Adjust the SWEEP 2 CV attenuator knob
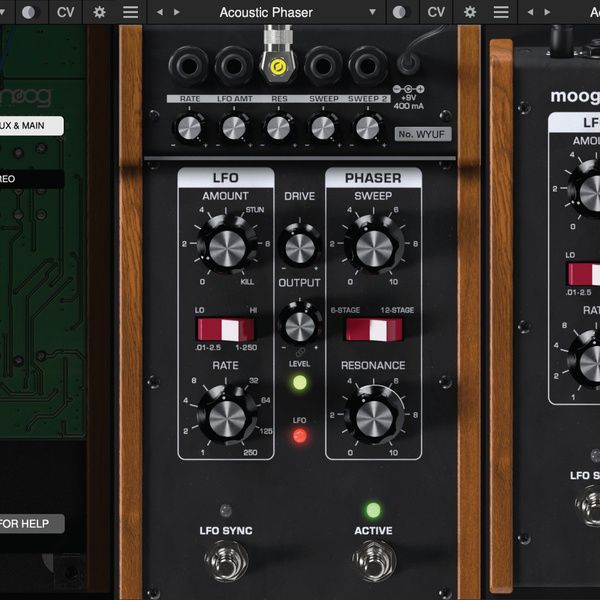 click(367, 128)
